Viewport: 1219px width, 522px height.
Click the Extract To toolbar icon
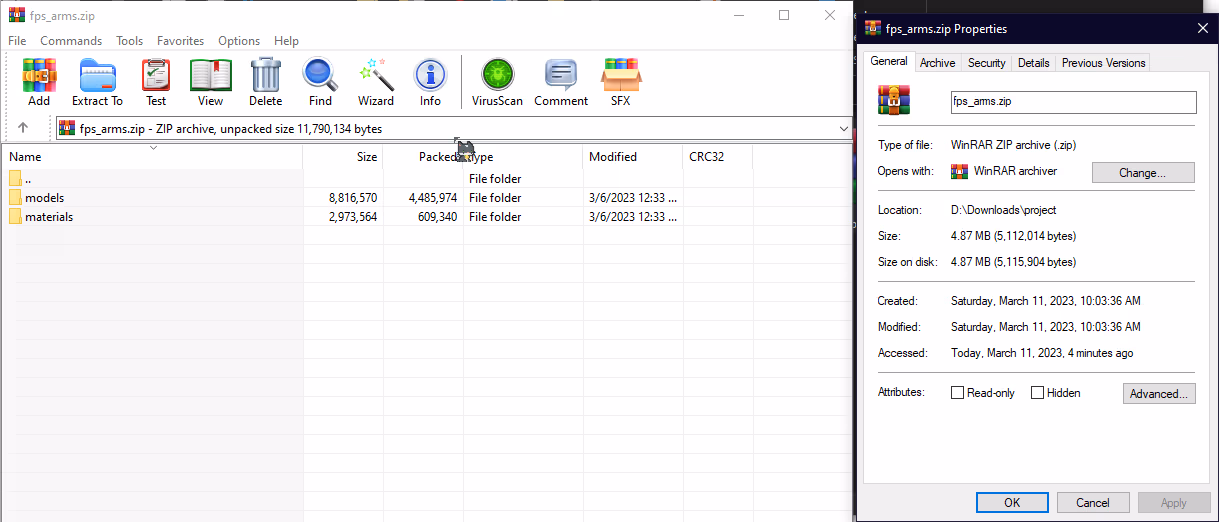97,76
